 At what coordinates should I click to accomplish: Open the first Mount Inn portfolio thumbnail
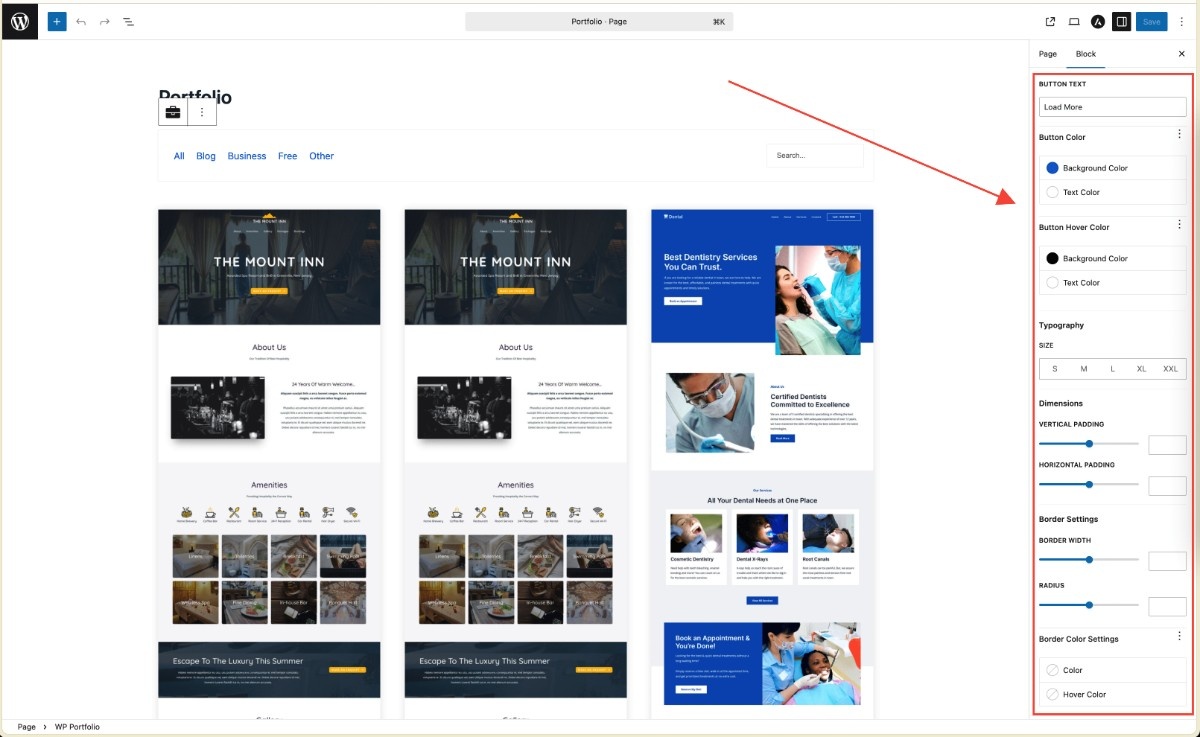coord(269,463)
